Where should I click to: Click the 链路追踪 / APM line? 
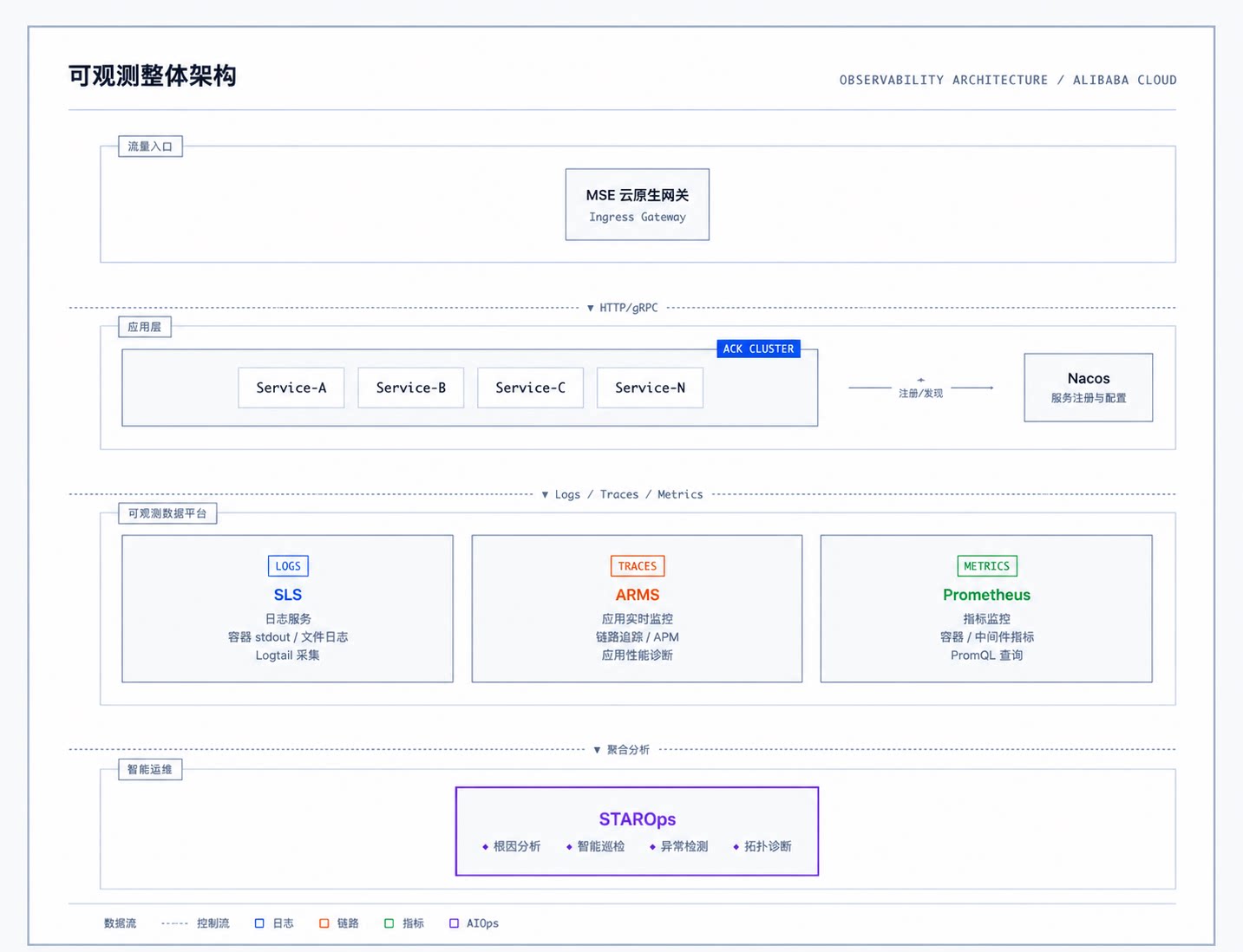coord(638,637)
